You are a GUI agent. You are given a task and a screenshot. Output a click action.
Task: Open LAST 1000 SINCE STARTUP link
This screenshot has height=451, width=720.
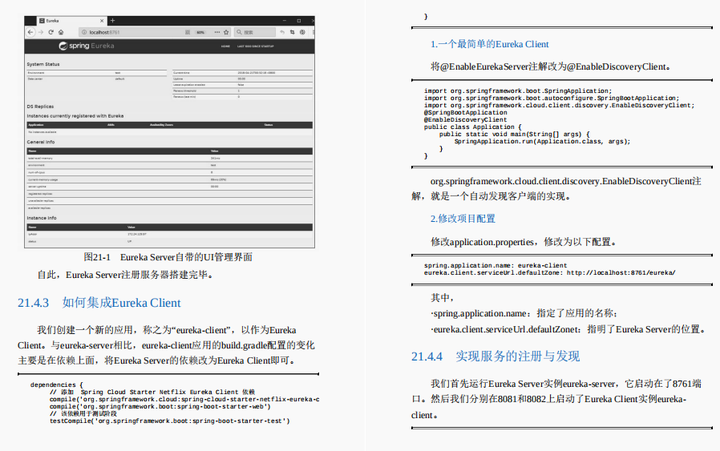255,46
